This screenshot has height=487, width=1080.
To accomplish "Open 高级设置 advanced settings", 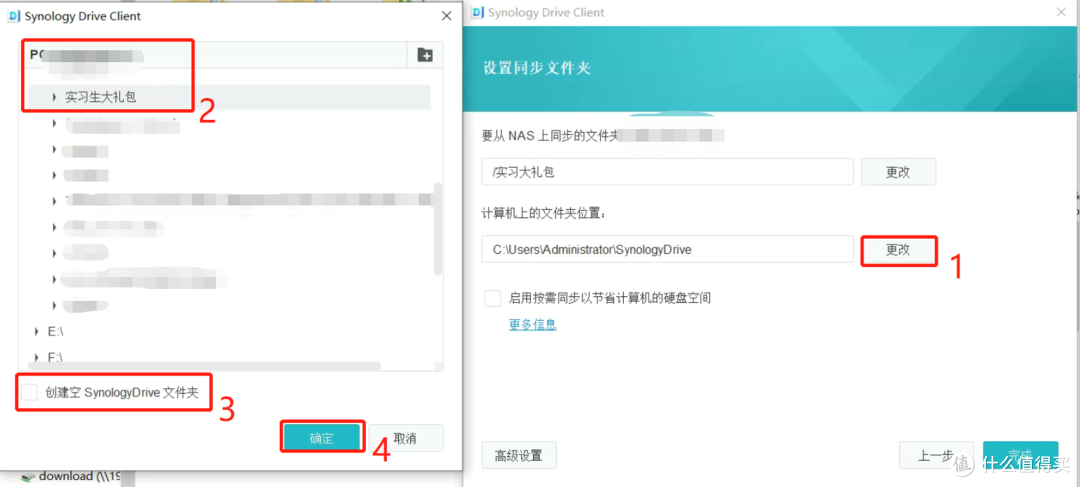I will [x=519, y=455].
